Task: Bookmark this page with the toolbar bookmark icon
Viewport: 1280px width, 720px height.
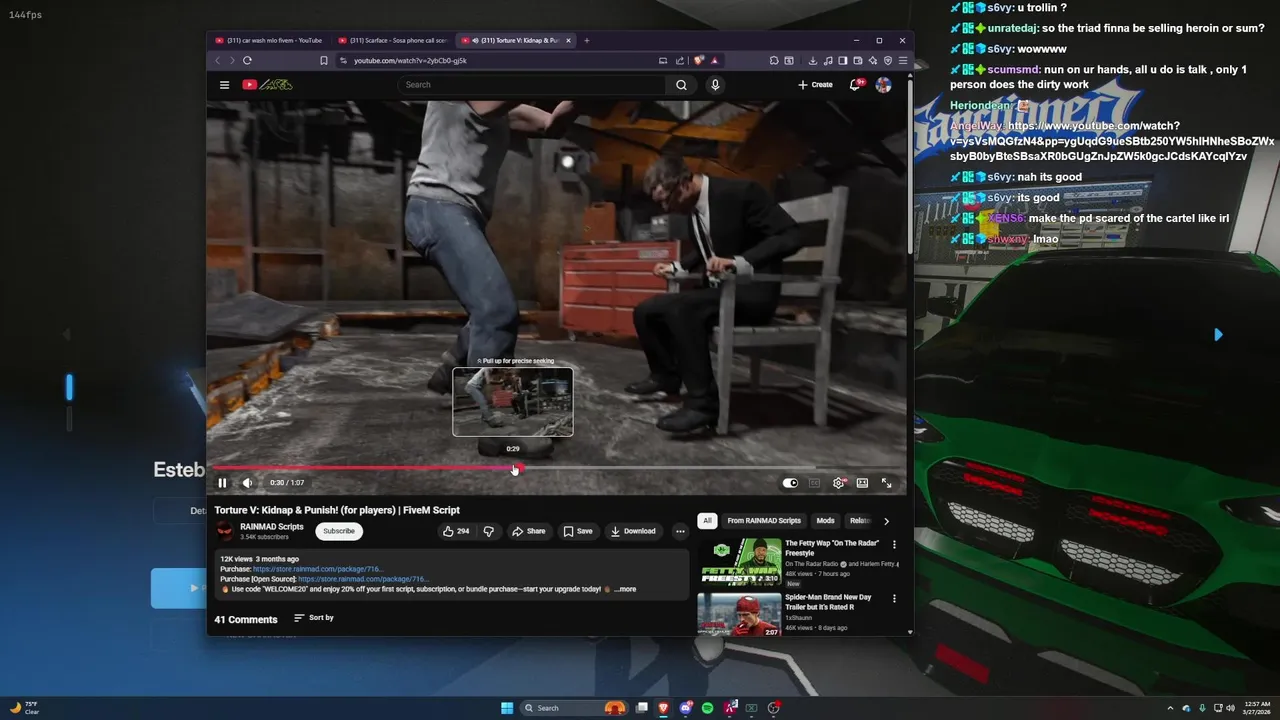Action: tap(323, 60)
